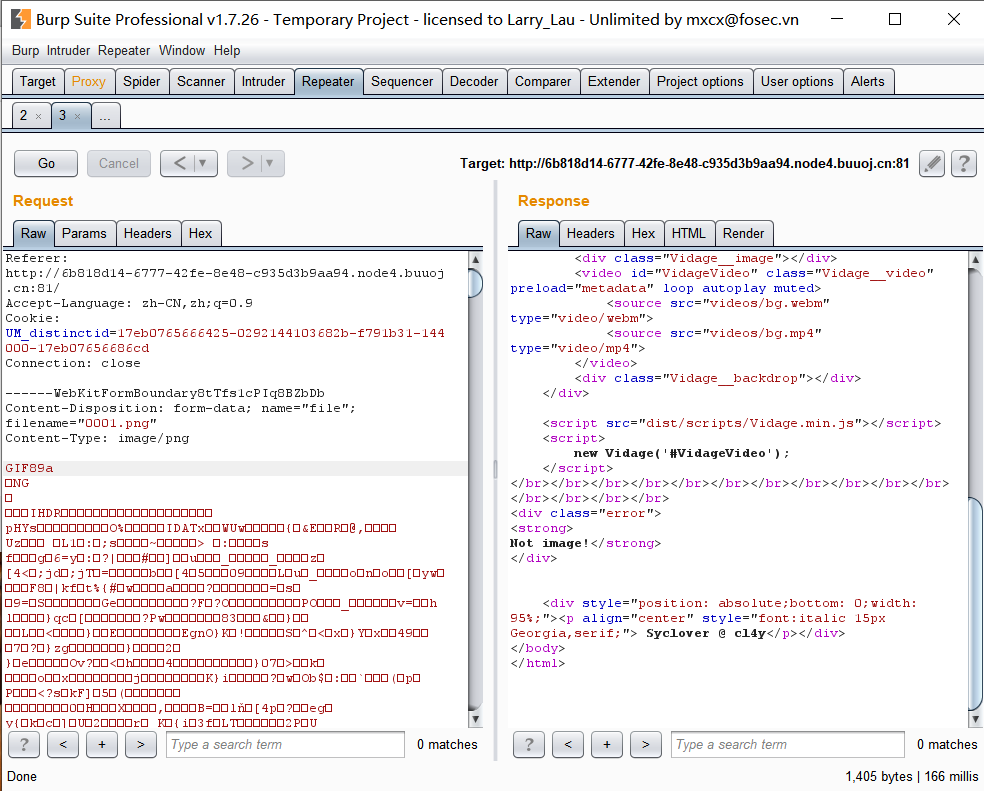
Task: Add new Repeater tab with ellipsis
Action: click(x=105, y=116)
